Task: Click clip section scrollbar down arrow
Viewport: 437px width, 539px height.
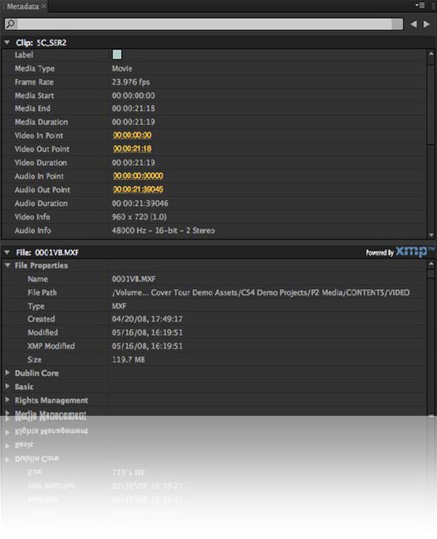Action: tap(431, 235)
